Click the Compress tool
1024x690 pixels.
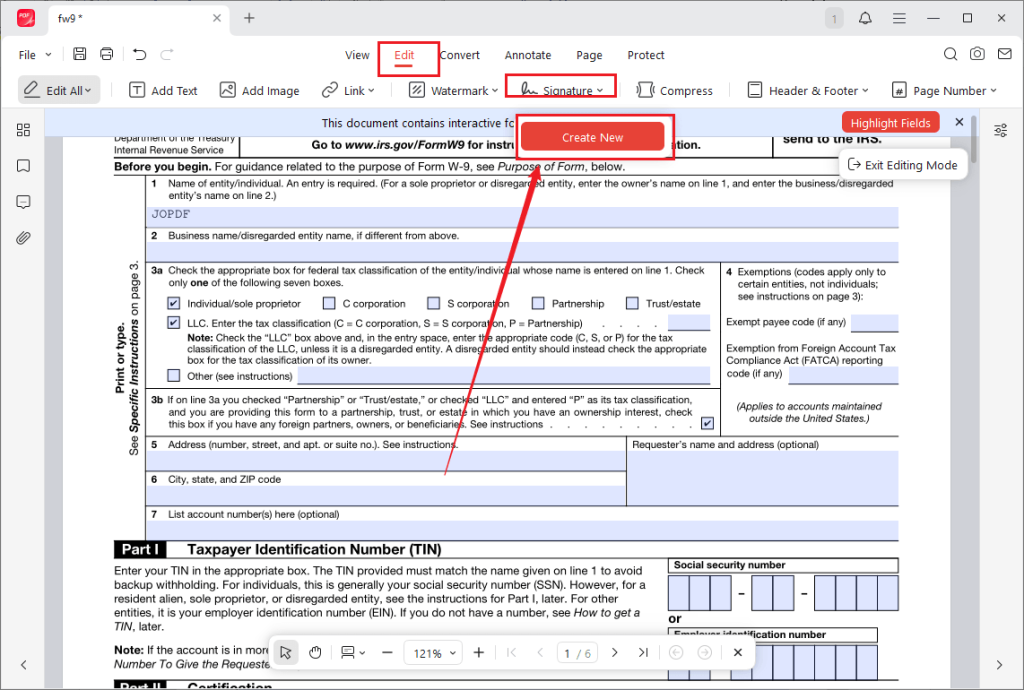coord(675,90)
